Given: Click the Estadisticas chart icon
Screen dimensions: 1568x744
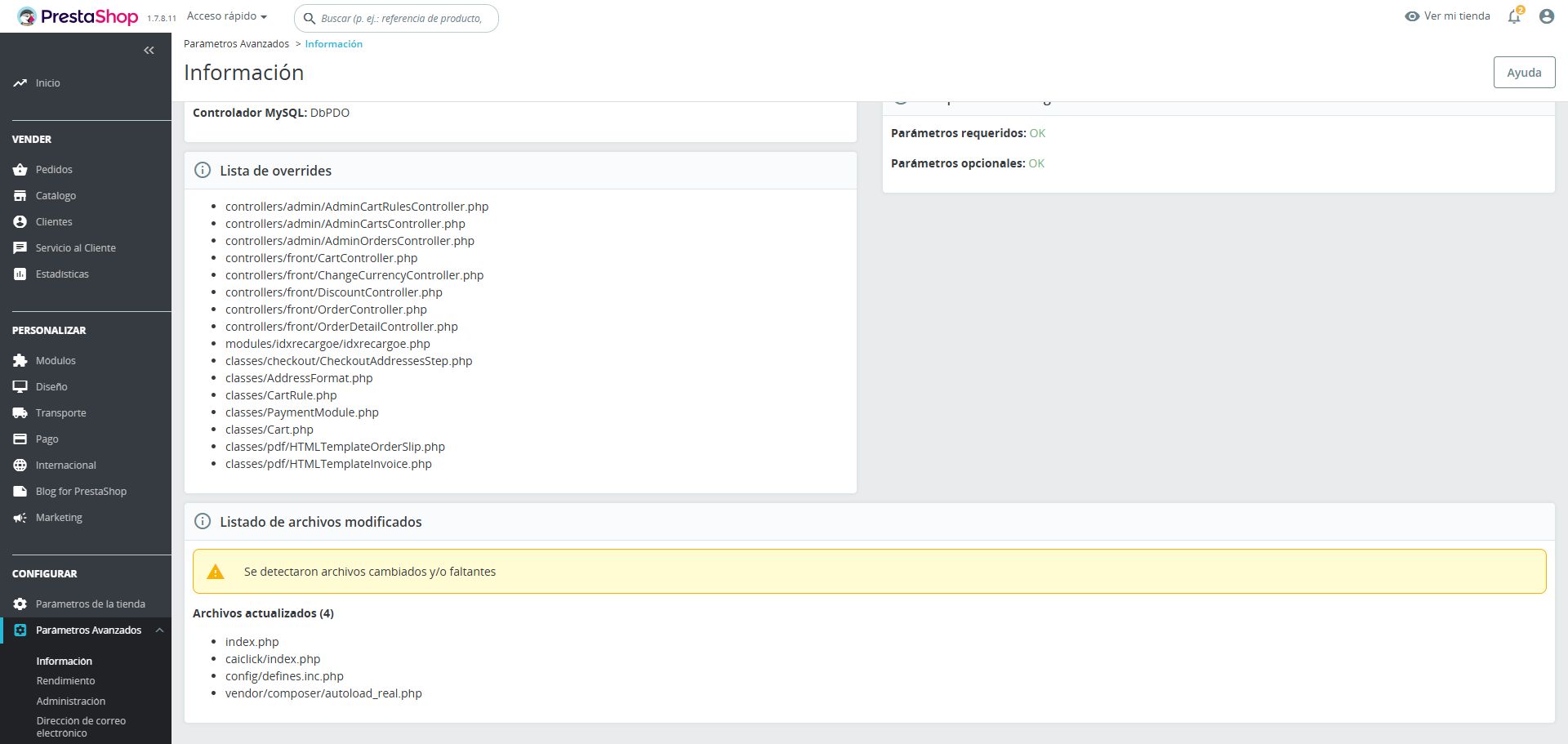Looking at the screenshot, I should [x=20, y=274].
